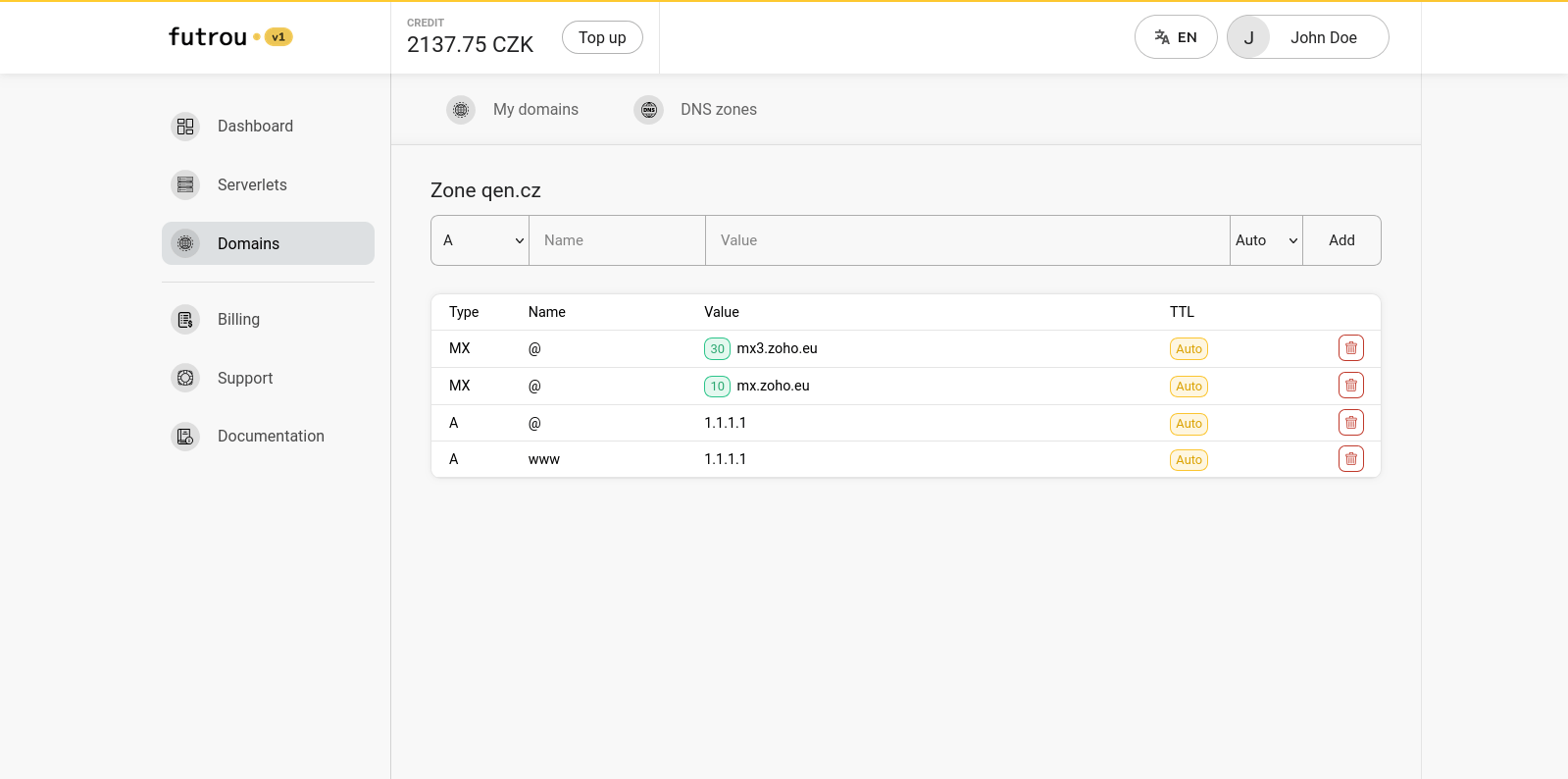Click Auto TTL badge in A @ row
The height and width of the screenshot is (779, 1568).
click(x=1189, y=424)
